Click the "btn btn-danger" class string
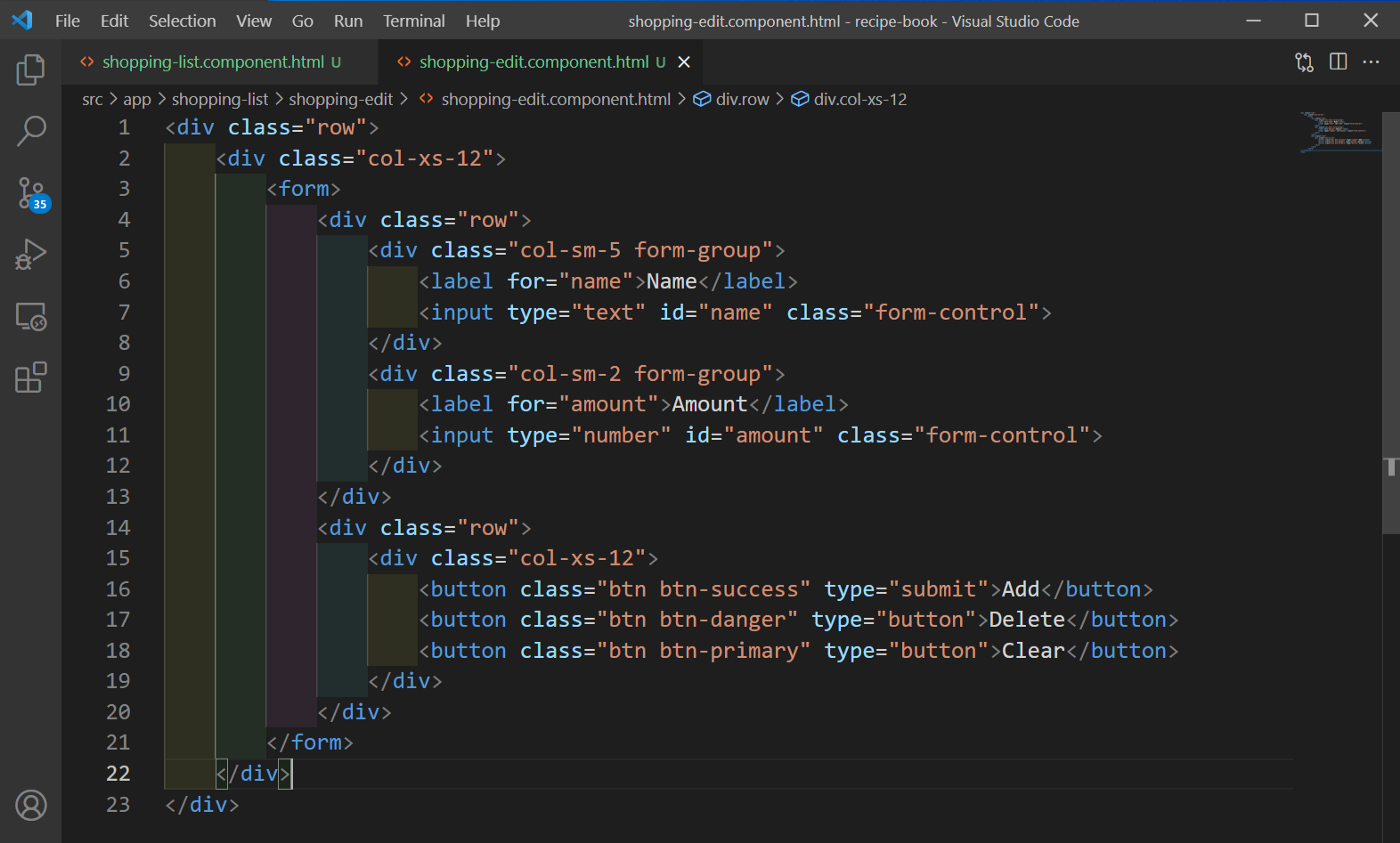The image size is (1400, 843). [698, 619]
